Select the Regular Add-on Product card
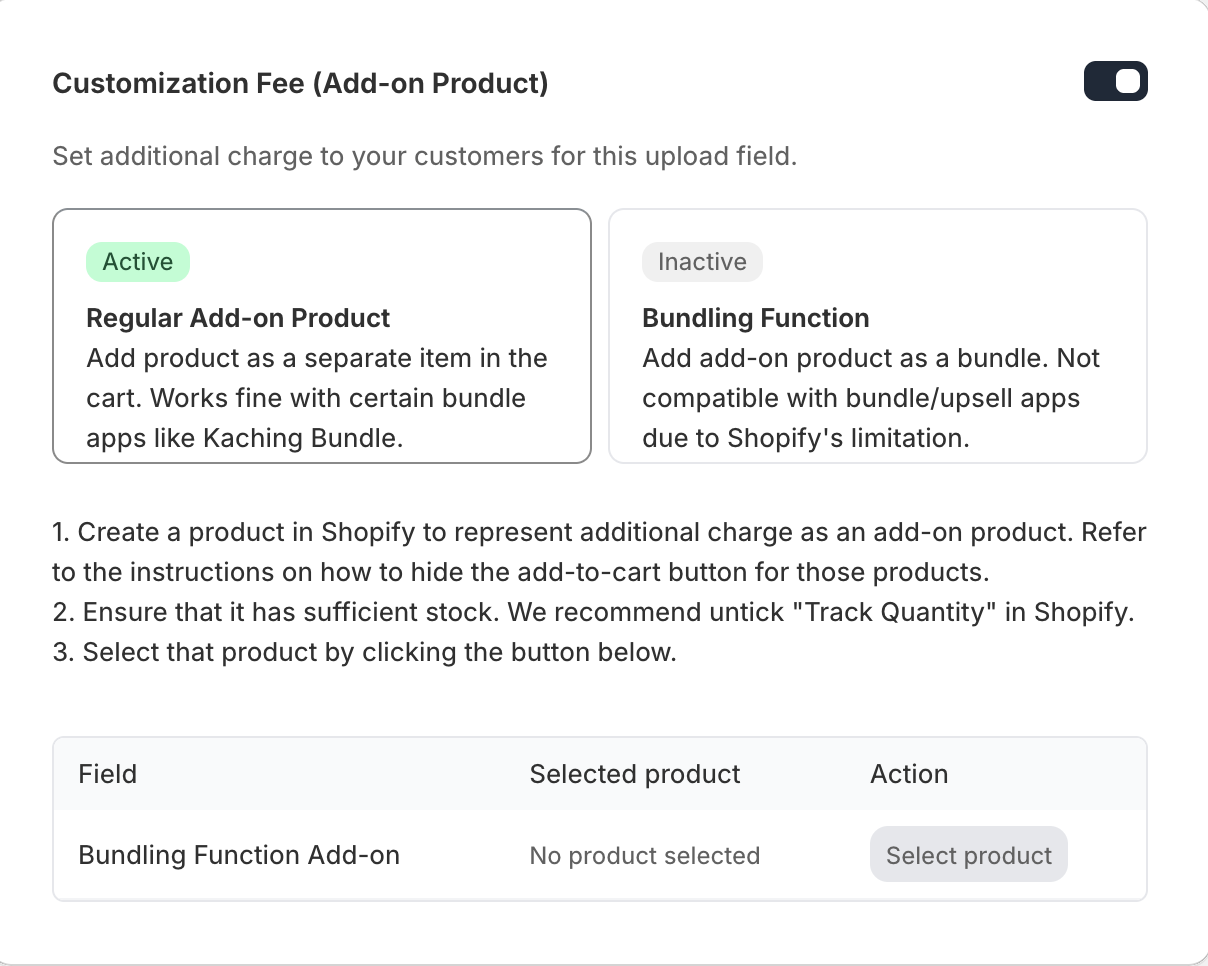 point(321,336)
